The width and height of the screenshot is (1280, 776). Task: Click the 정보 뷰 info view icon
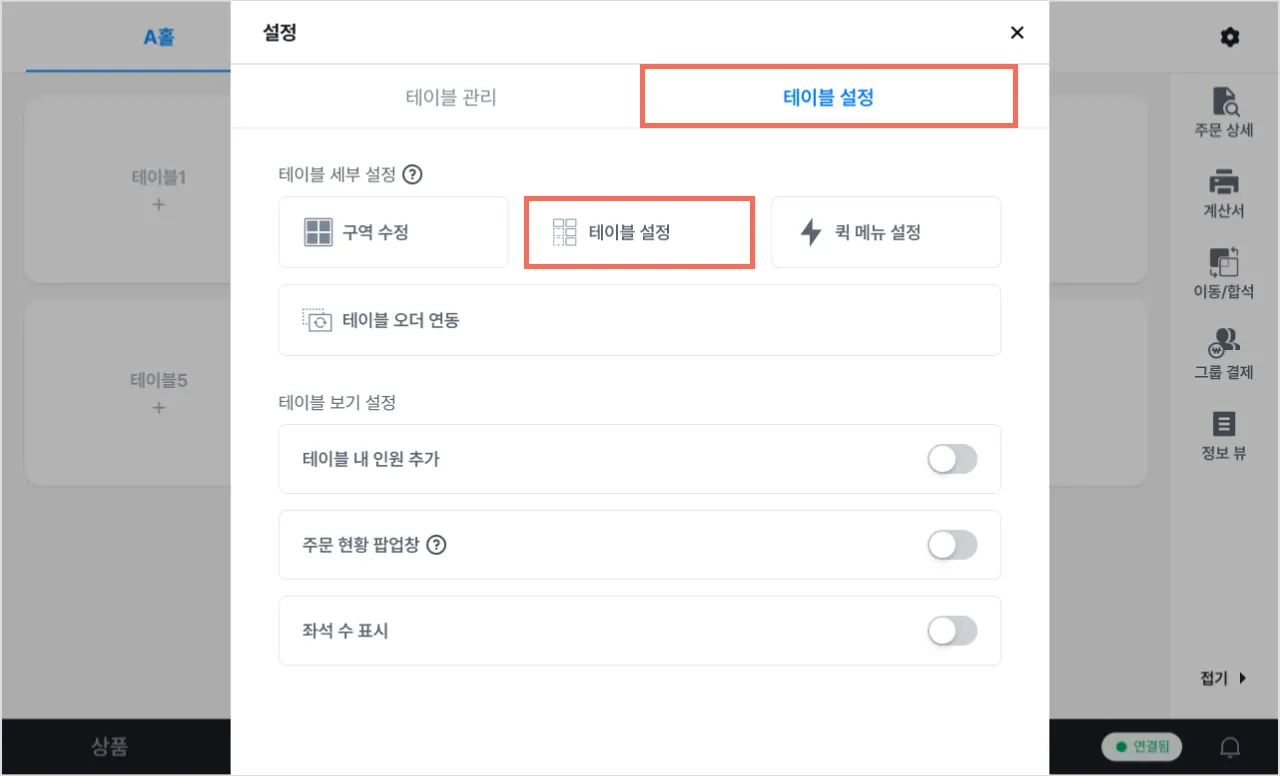pyautogui.click(x=1224, y=424)
